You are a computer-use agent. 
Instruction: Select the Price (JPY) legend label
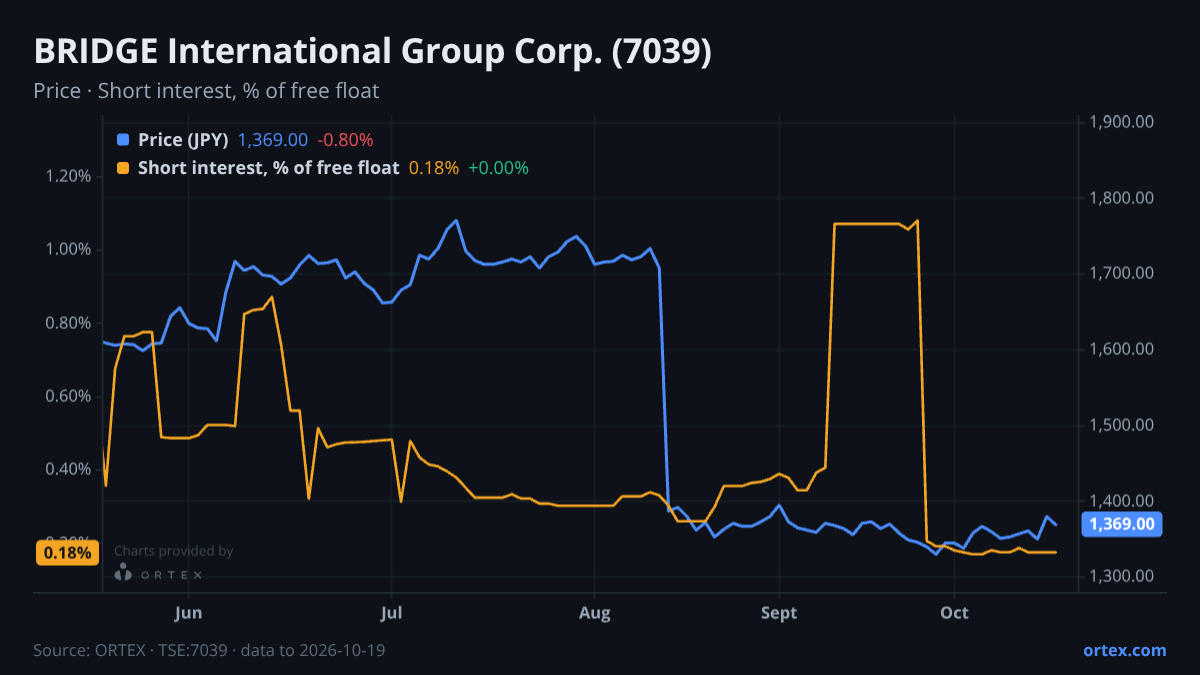(184, 140)
